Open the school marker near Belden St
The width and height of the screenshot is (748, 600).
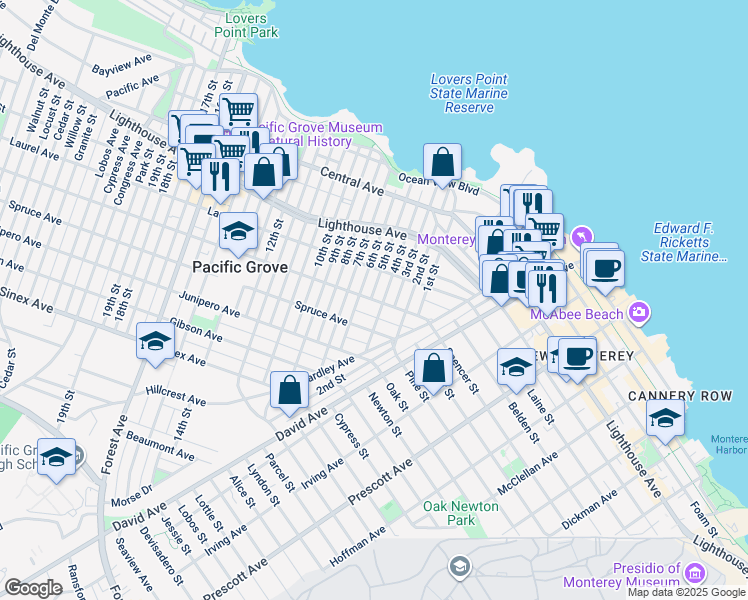click(x=516, y=369)
